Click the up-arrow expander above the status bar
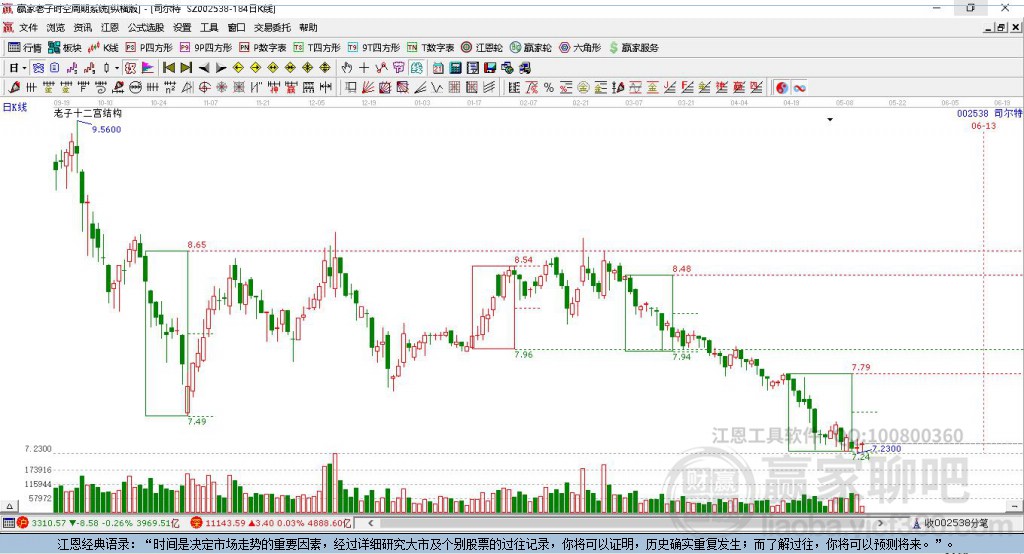 pyautogui.click(x=9, y=506)
